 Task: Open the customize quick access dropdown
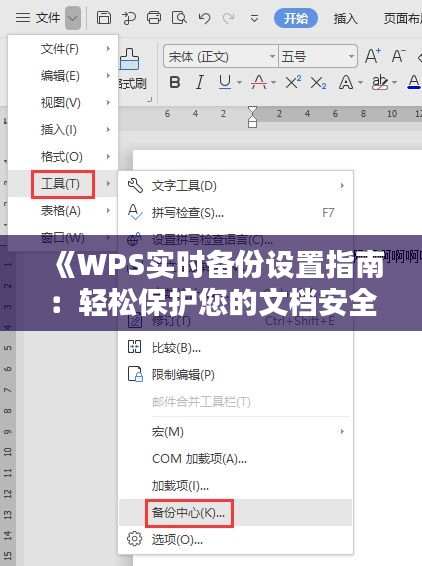pyautogui.click(x=254, y=18)
